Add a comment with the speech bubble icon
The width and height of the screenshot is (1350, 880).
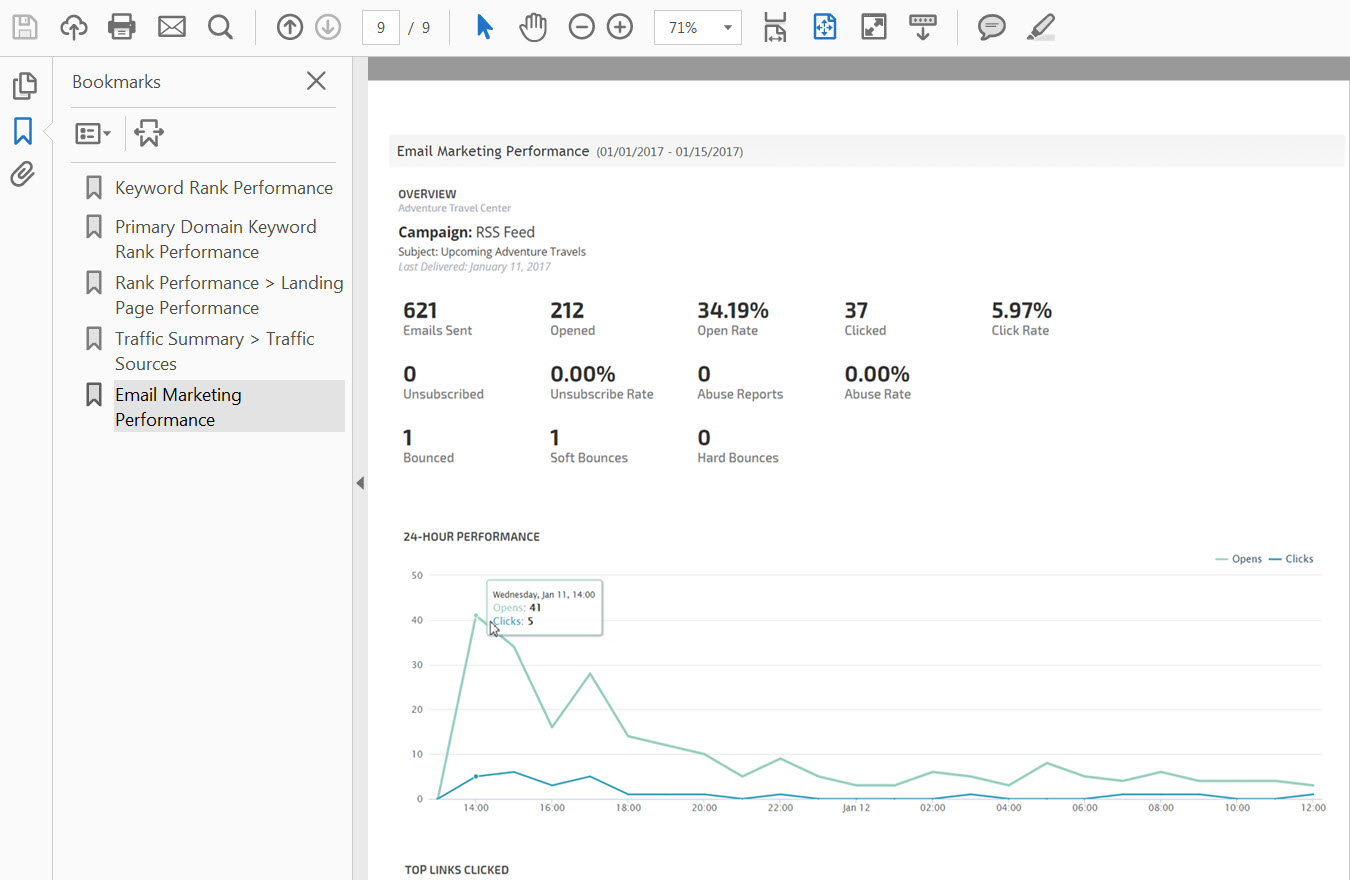(991, 27)
